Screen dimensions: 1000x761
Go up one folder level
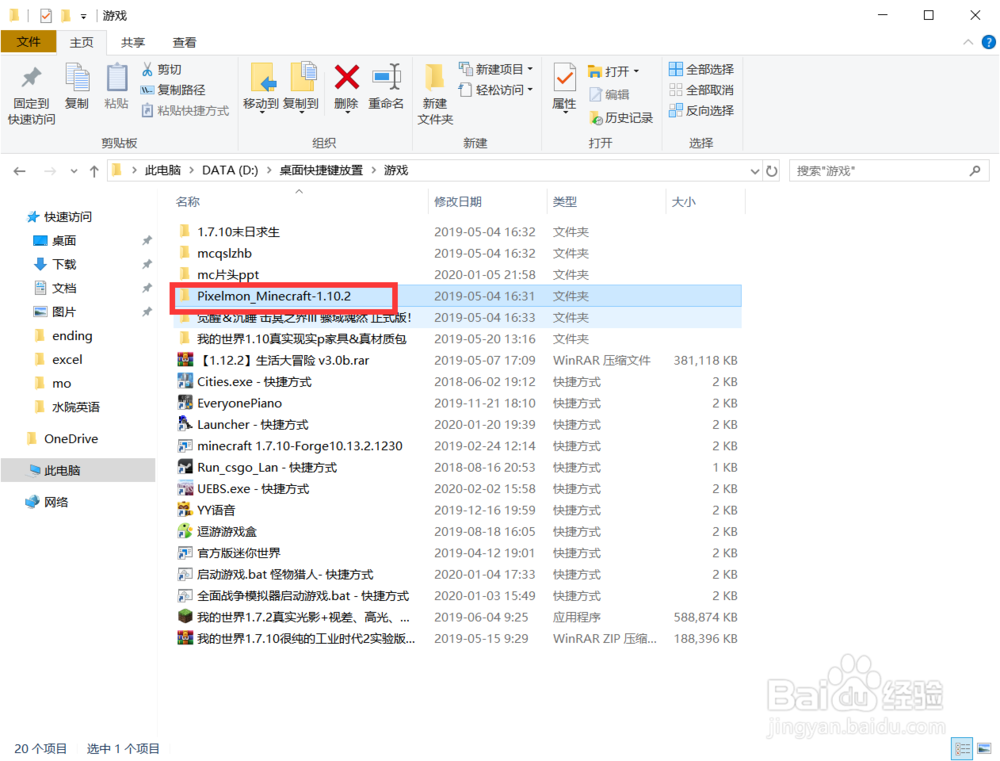(x=94, y=171)
